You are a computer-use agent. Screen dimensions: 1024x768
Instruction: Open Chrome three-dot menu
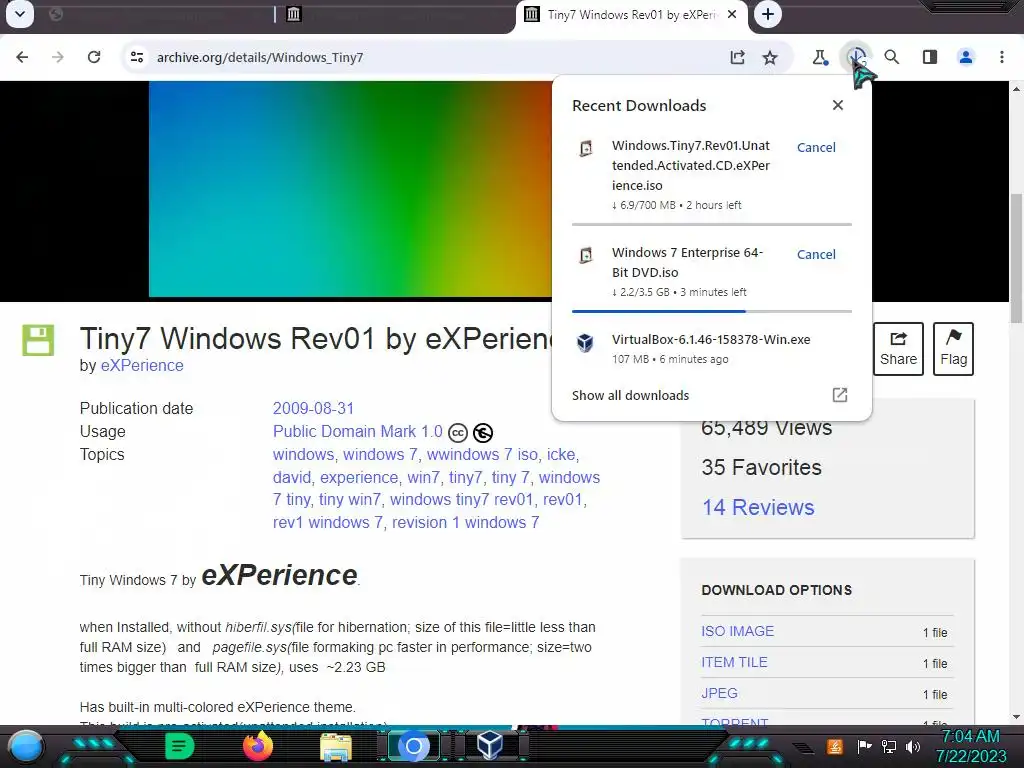(1002, 57)
